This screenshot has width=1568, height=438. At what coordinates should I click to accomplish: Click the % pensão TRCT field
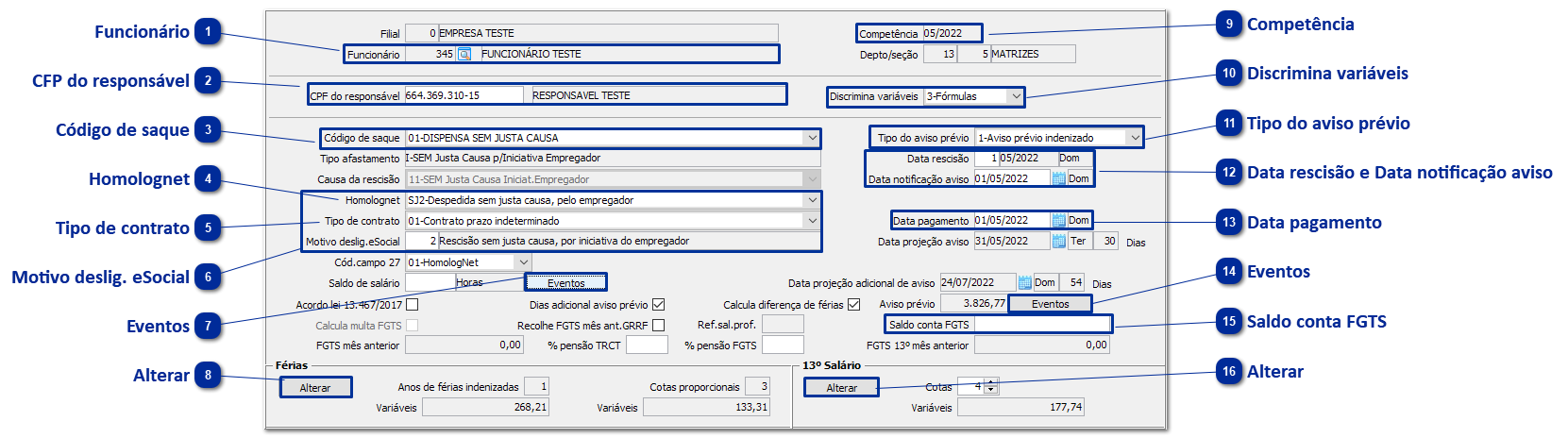647,345
